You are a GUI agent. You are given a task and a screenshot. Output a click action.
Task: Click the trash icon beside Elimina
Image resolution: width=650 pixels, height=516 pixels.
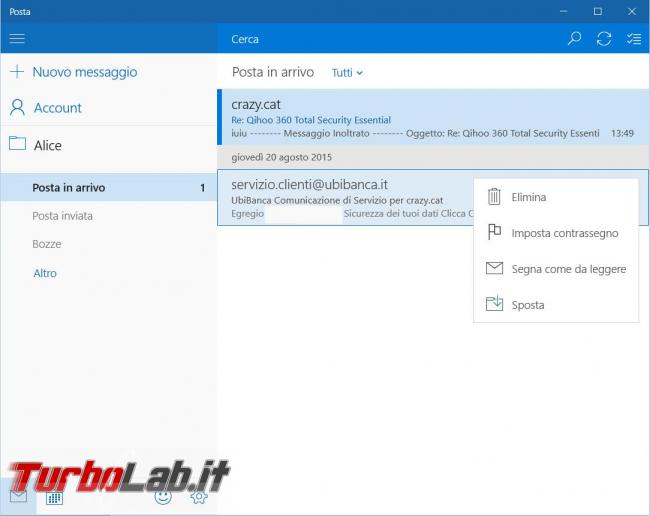(494, 196)
